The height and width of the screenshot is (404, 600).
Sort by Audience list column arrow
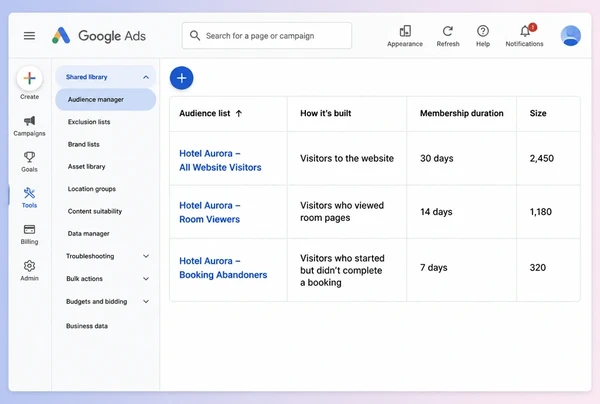239,113
